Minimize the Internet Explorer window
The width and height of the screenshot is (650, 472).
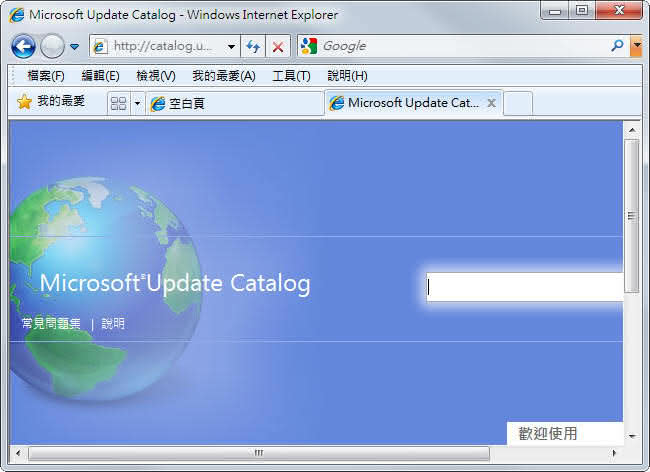pos(555,11)
